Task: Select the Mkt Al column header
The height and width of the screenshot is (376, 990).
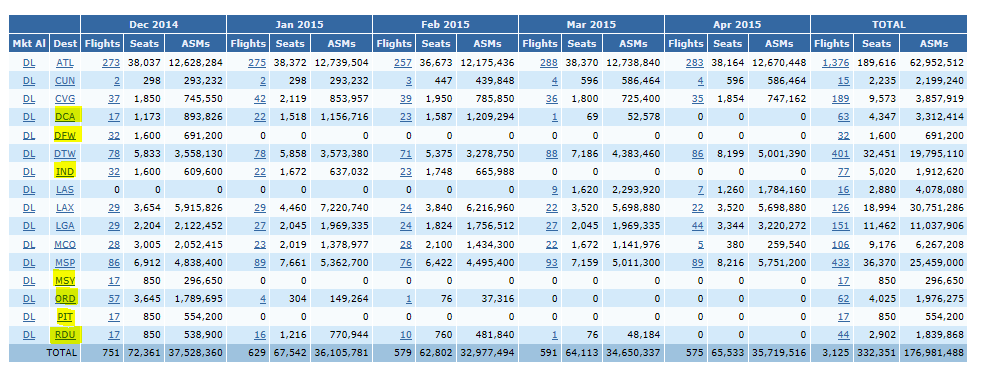Action: pos(29,44)
